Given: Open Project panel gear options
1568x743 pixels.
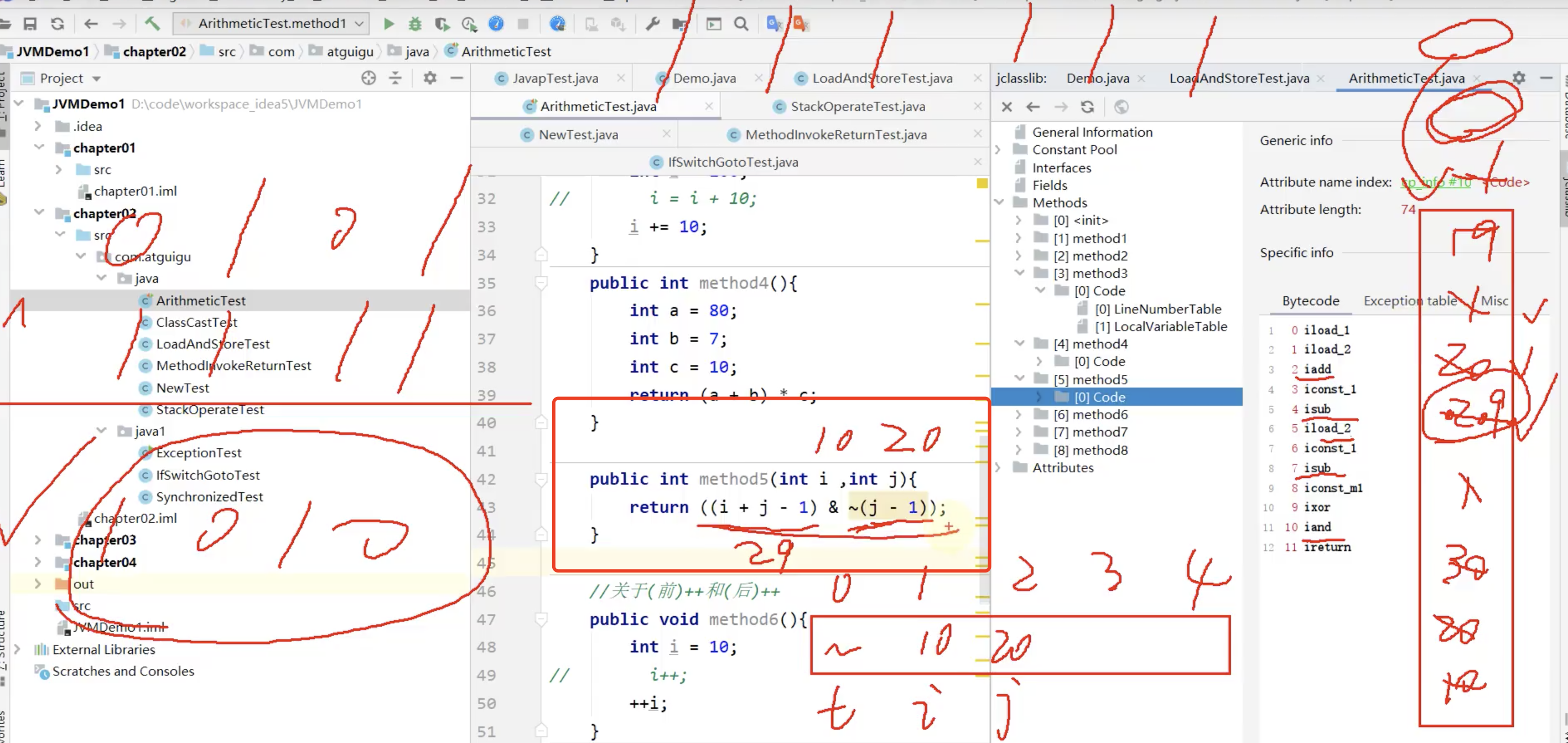Looking at the screenshot, I should tap(430, 78).
